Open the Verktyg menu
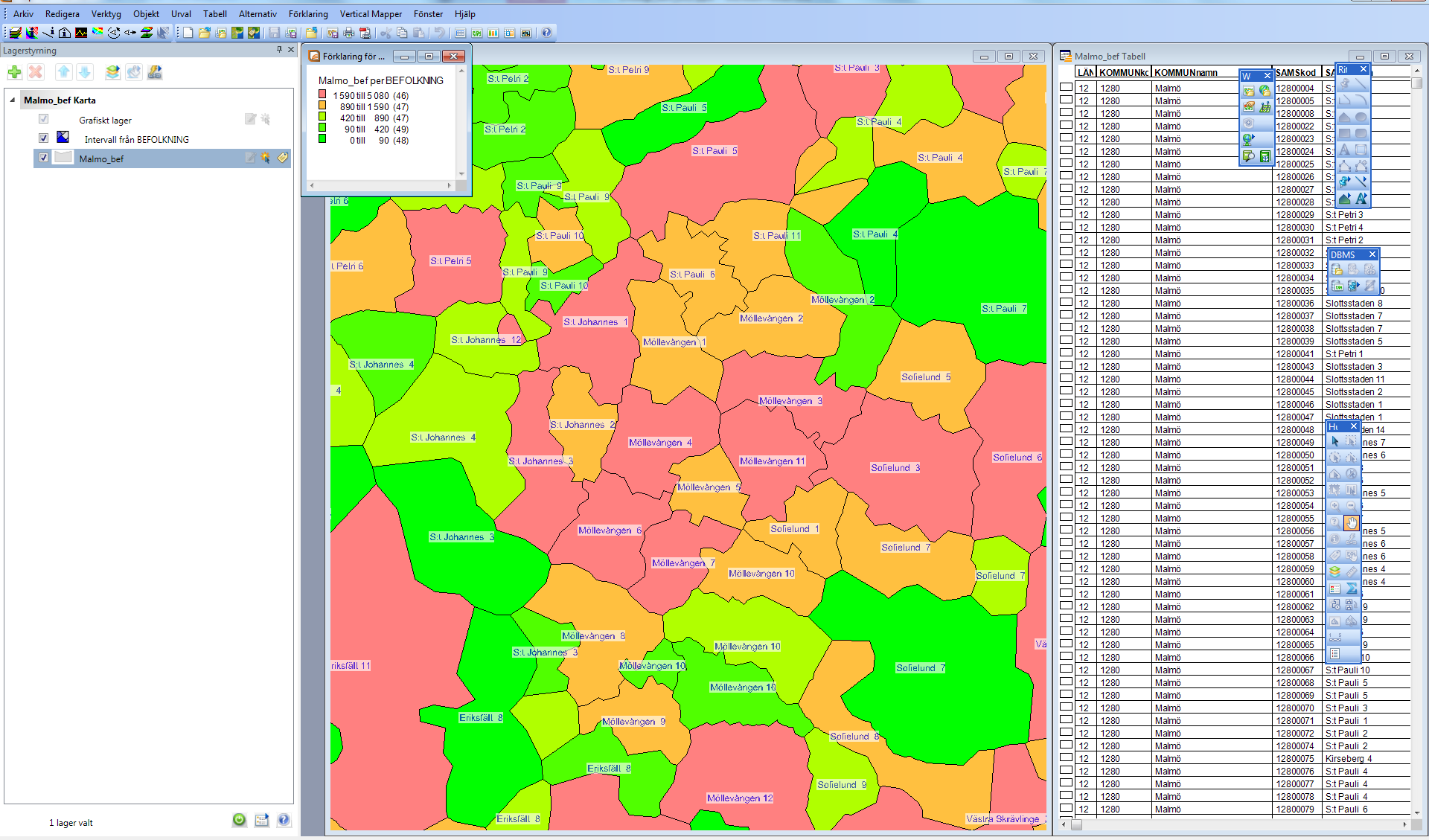The image size is (1429, 840). (x=106, y=13)
